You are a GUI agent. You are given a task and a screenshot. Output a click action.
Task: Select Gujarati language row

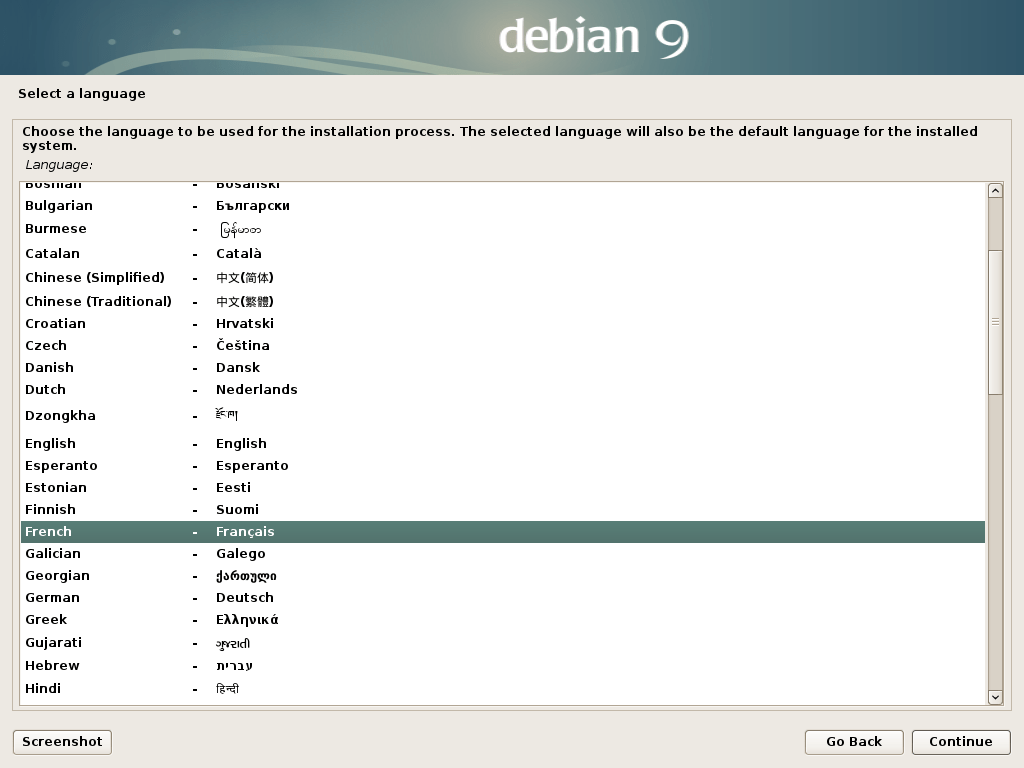point(503,643)
